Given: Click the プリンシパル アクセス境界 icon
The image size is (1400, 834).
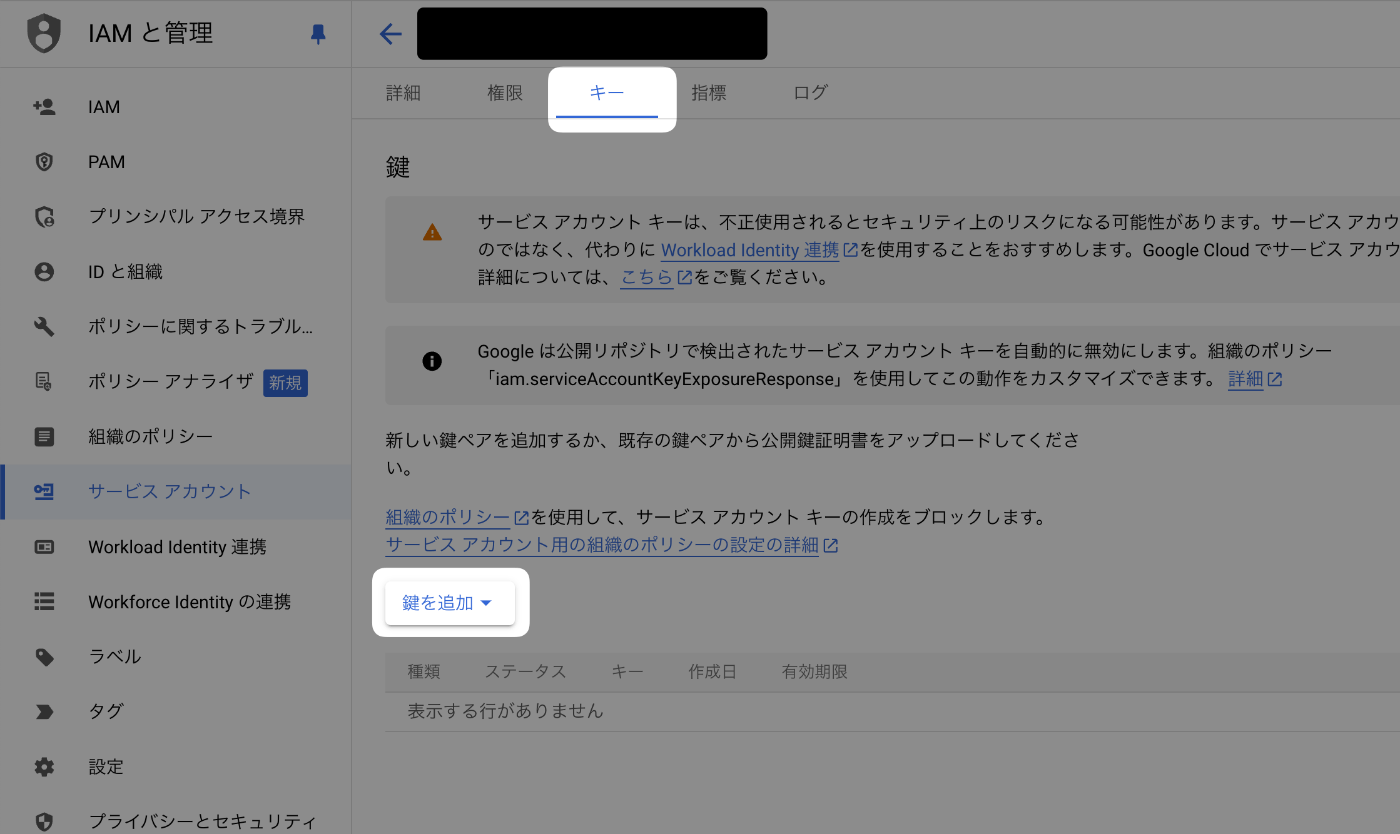Looking at the screenshot, I should (x=44, y=217).
